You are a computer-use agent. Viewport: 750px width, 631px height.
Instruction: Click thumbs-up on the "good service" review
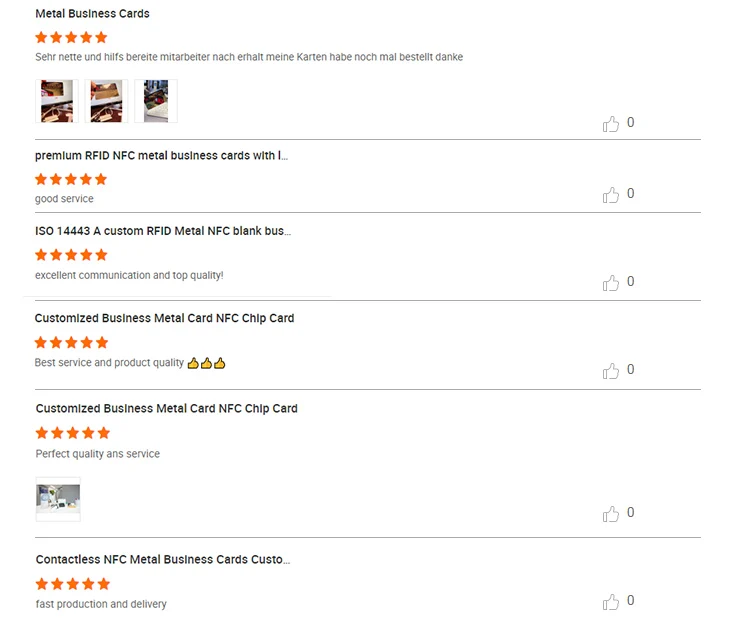[611, 195]
